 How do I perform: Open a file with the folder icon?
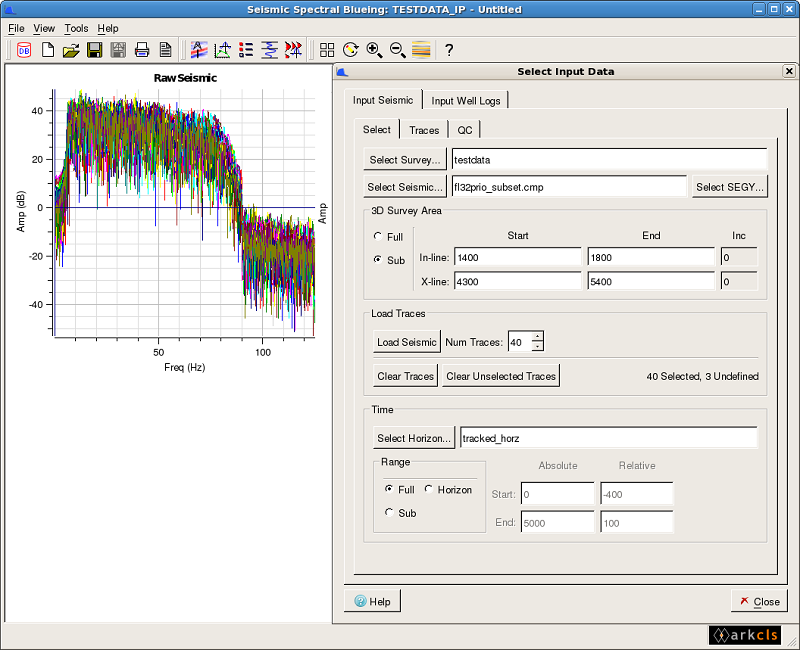(70, 50)
